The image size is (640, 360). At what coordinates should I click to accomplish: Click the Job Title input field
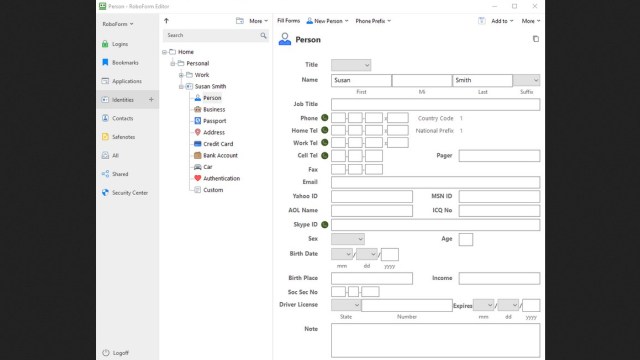pyautogui.click(x=436, y=104)
